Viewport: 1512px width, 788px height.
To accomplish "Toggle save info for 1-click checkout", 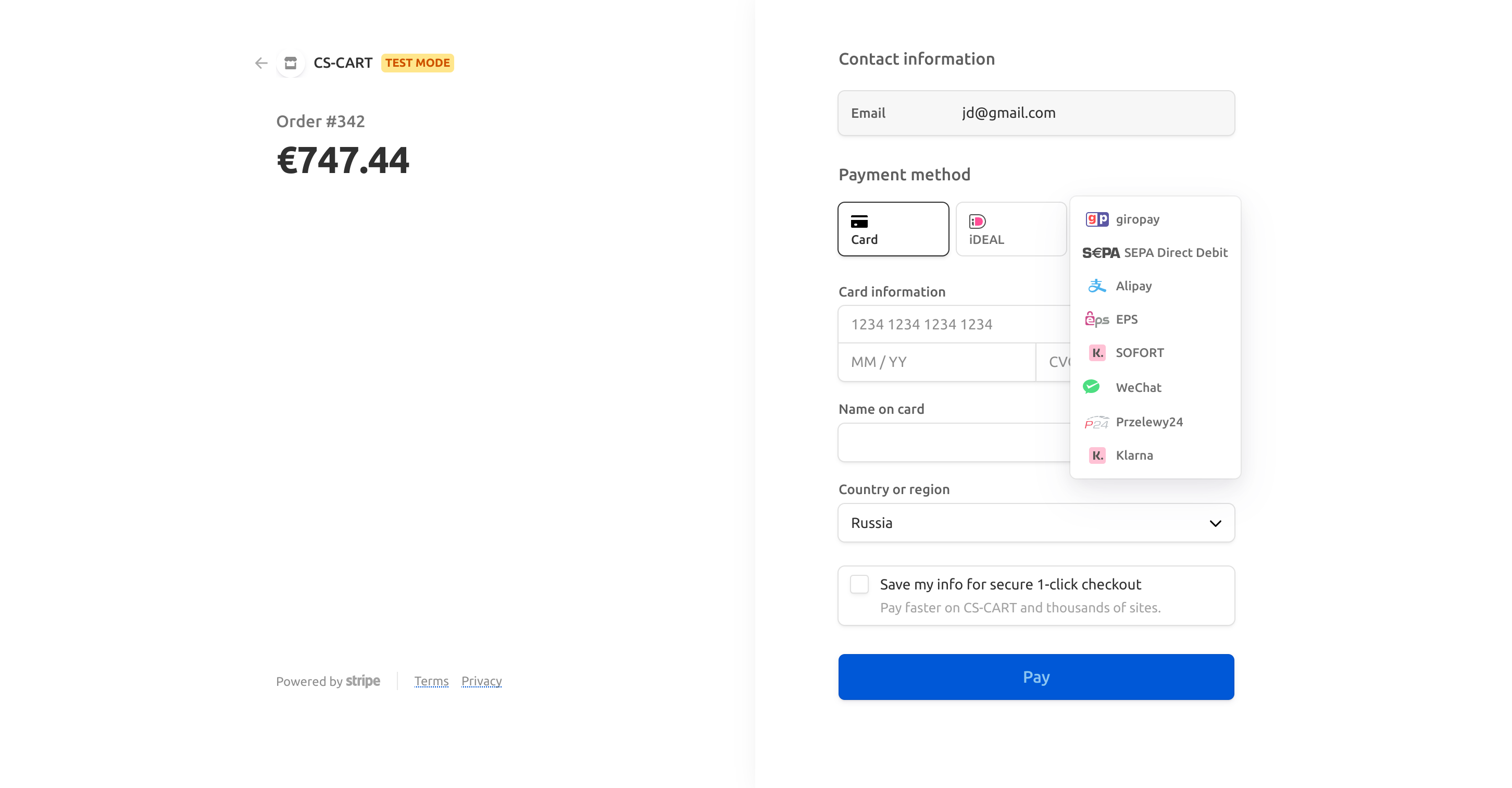I will 859,584.
